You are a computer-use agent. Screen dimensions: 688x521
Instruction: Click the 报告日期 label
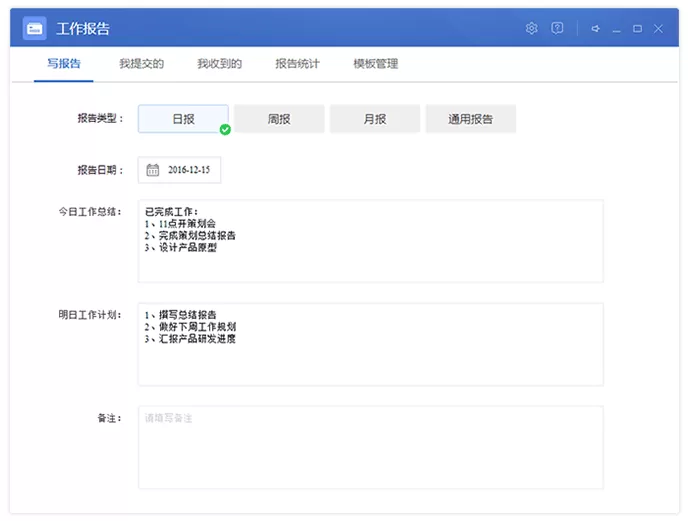point(100,170)
